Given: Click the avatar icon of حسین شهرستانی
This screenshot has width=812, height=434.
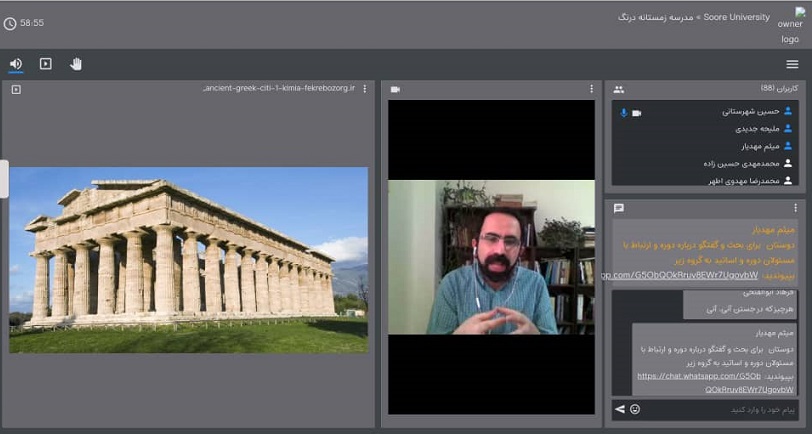Looking at the screenshot, I should tap(788, 111).
